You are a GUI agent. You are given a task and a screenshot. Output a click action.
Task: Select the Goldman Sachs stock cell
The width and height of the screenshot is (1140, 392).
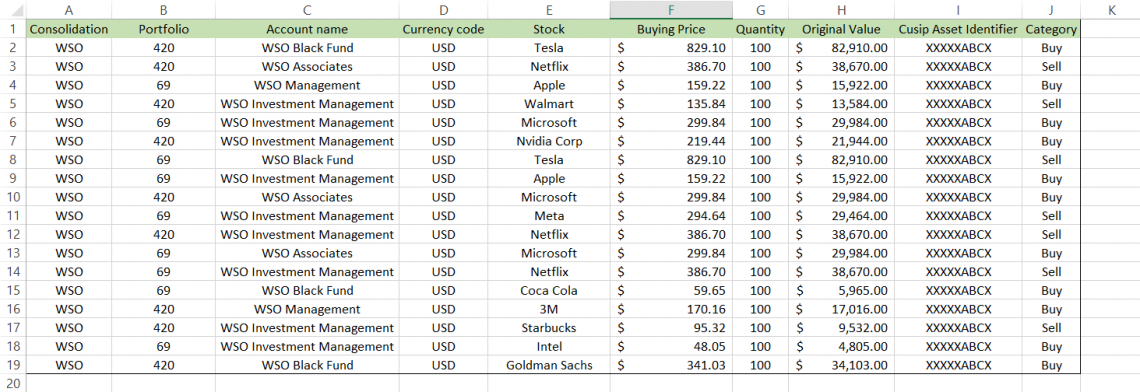coord(549,365)
